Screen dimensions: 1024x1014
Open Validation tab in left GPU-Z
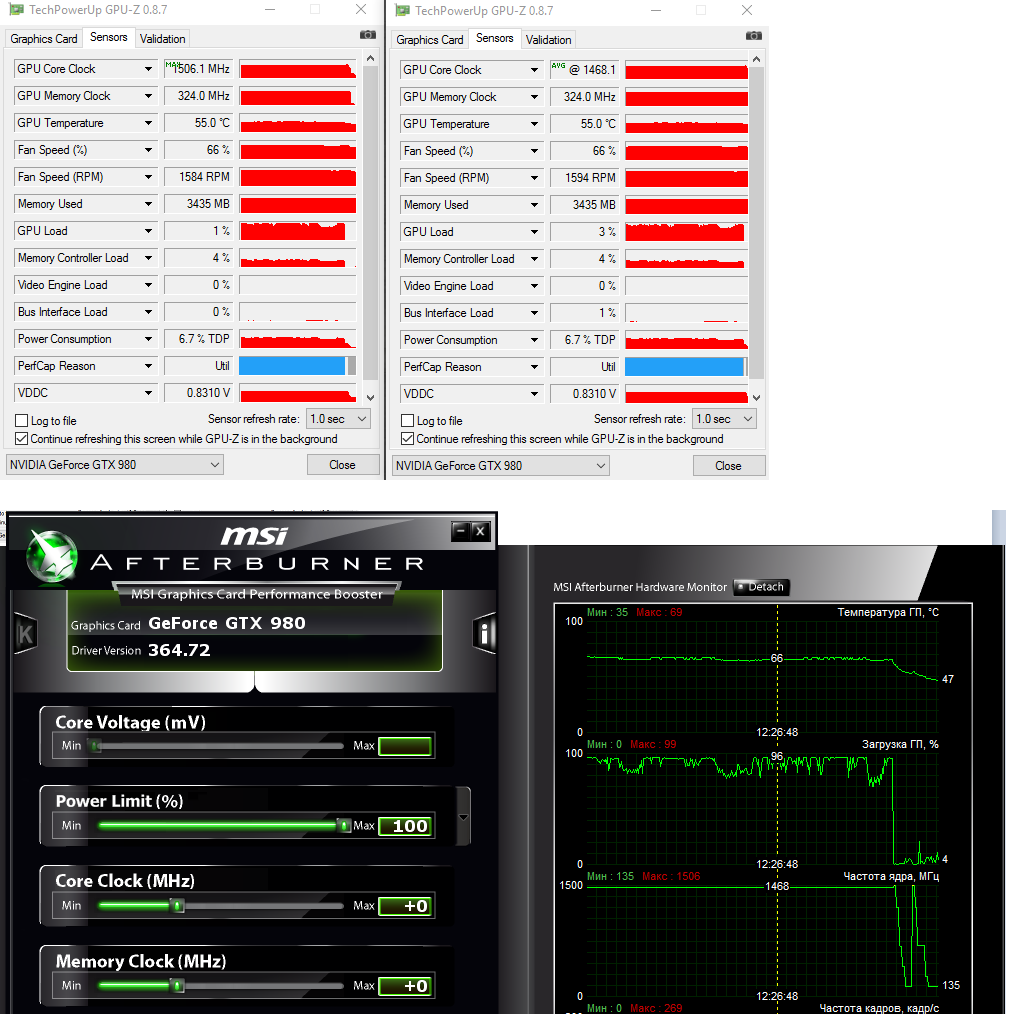point(163,39)
